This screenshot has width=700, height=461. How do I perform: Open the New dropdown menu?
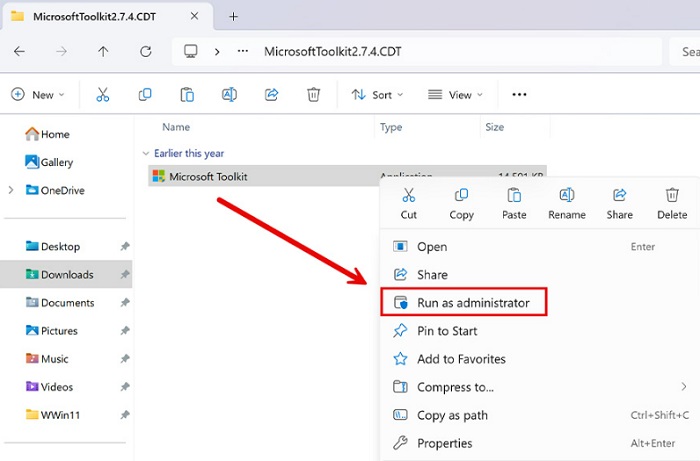38,95
